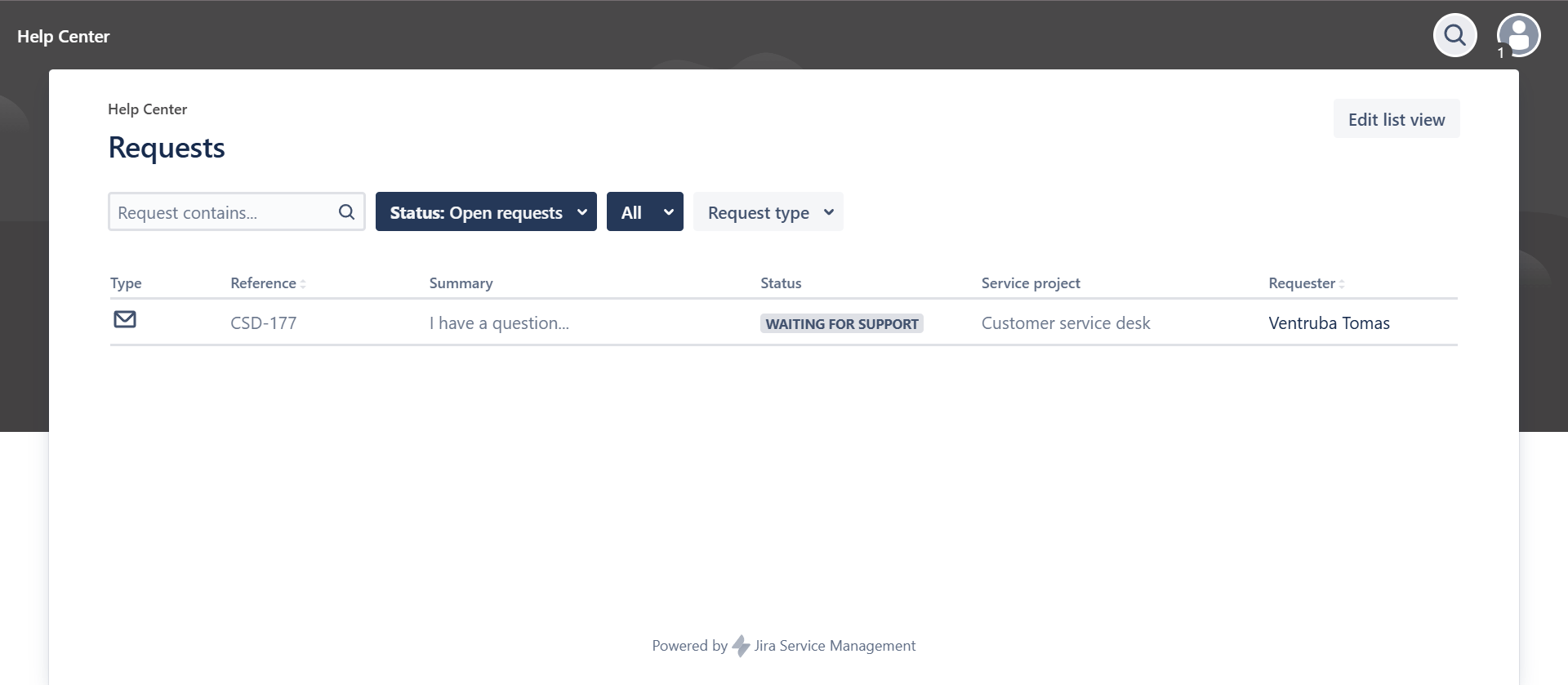Click the magnifier icon inside request search box
This screenshot has width=1568, height=685.
(x=346, y=212)
